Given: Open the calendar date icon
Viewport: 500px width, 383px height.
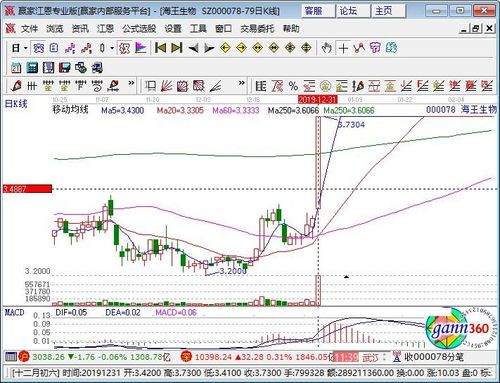Looking at the screenshot, I should 16,68.
